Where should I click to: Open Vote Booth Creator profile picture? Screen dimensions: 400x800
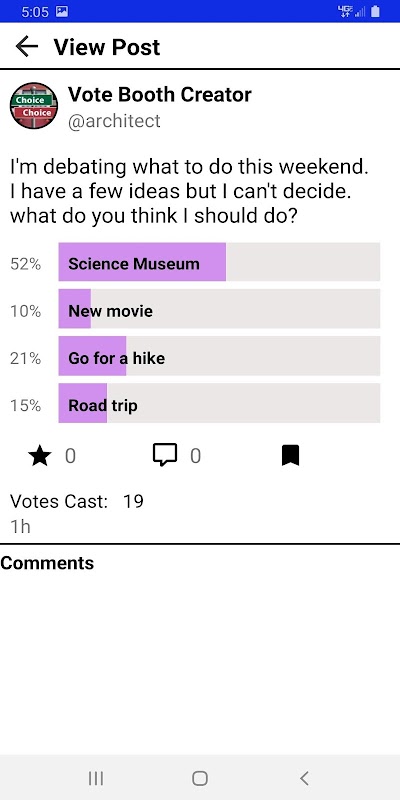click(34, 106)
